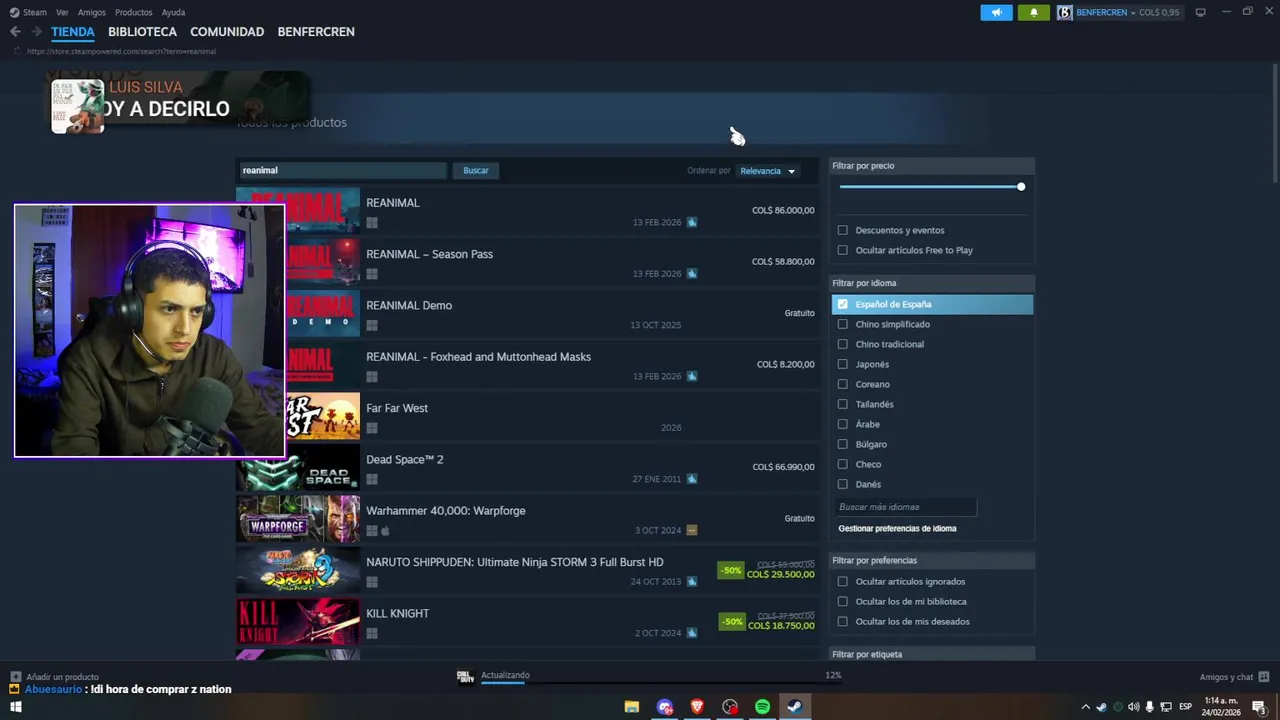Screen dimensions: 1280x720
Task: Open Spotify from the taskbar
Action: (762, 707)
